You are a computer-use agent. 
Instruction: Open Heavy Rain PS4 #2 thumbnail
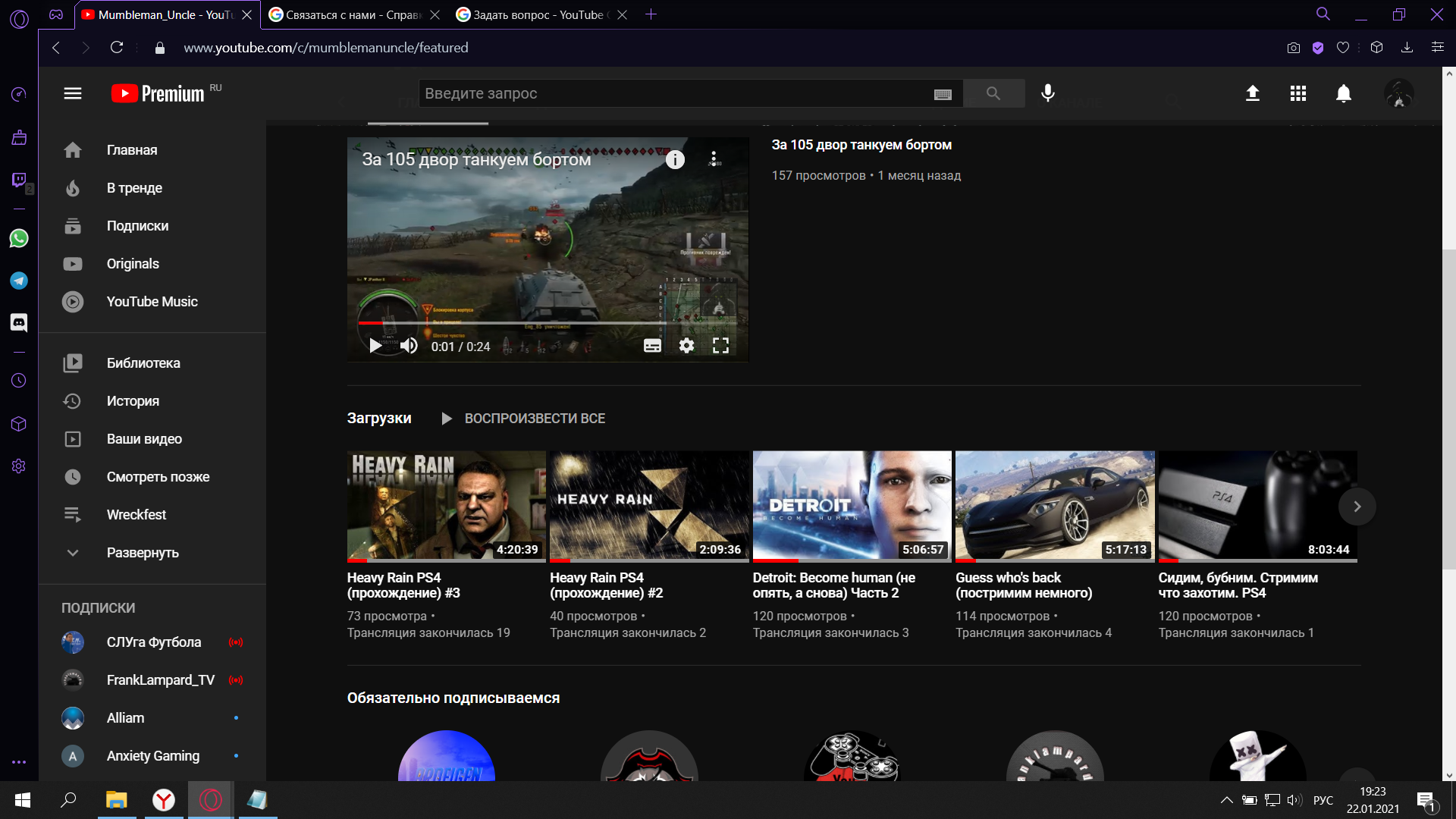649,507
